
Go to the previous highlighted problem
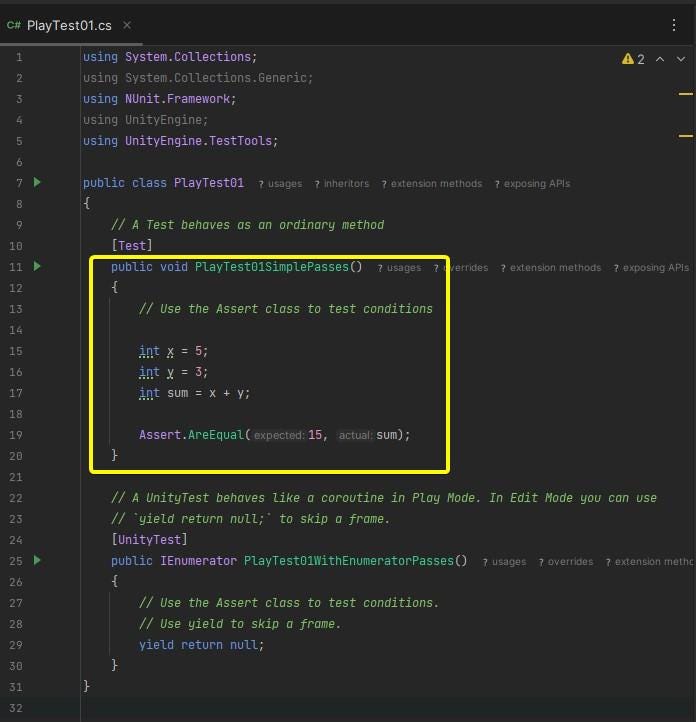(660, 59)
